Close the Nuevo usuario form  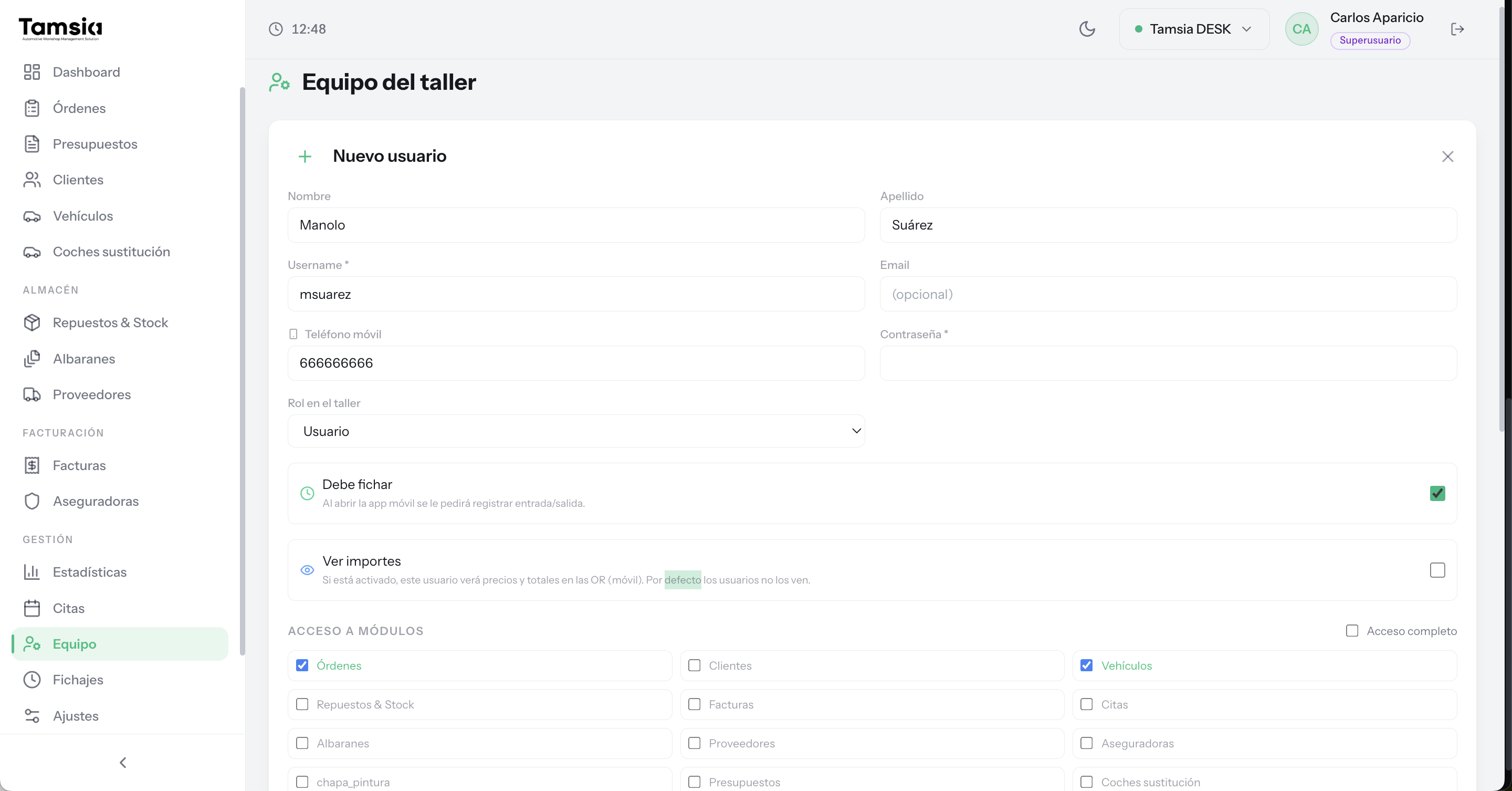[1447, 156]
